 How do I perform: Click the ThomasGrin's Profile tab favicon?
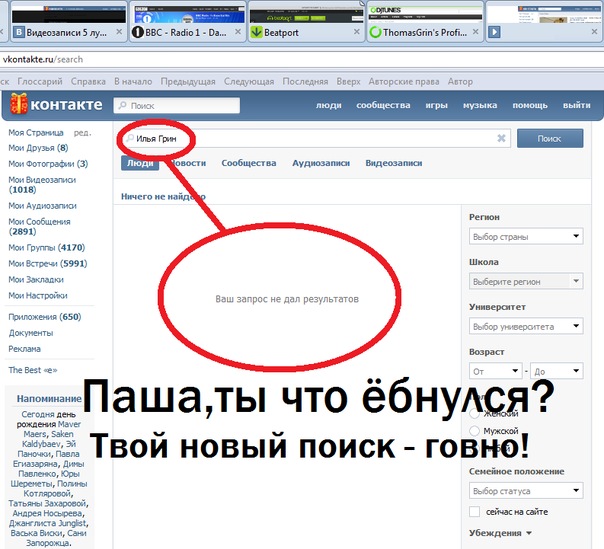[x=375, y=32]
